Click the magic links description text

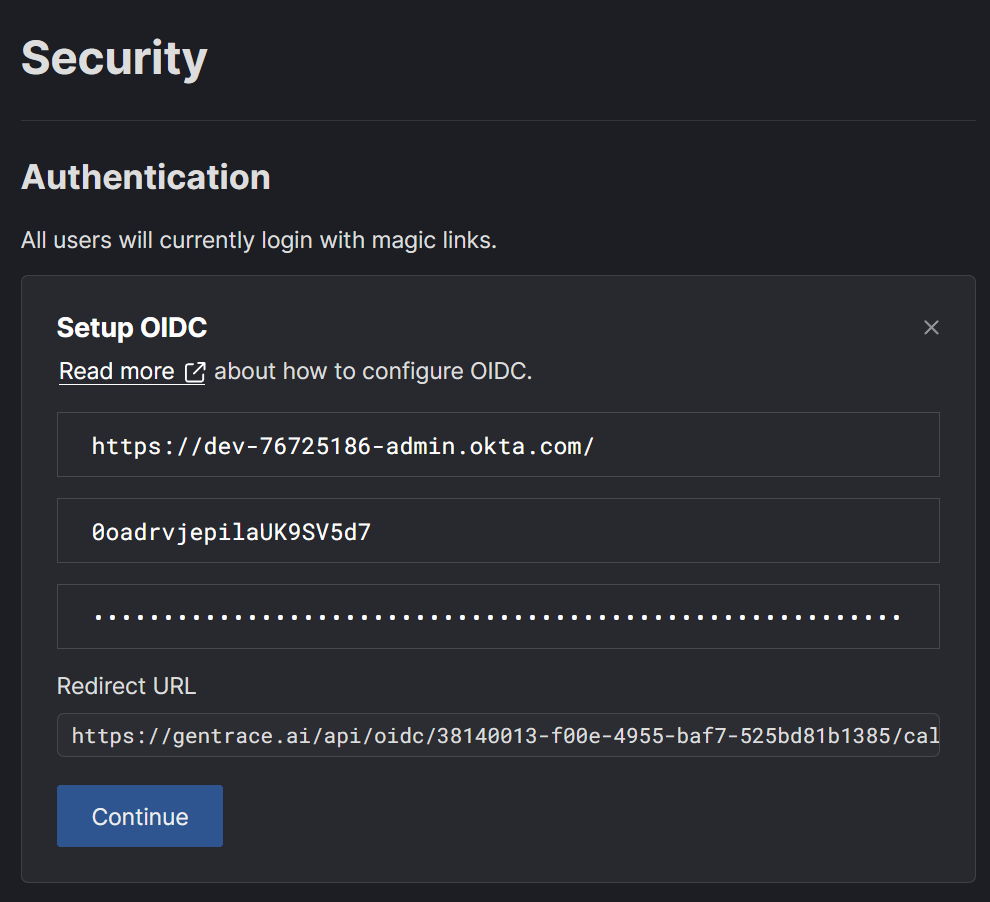[x=258, y=240]
